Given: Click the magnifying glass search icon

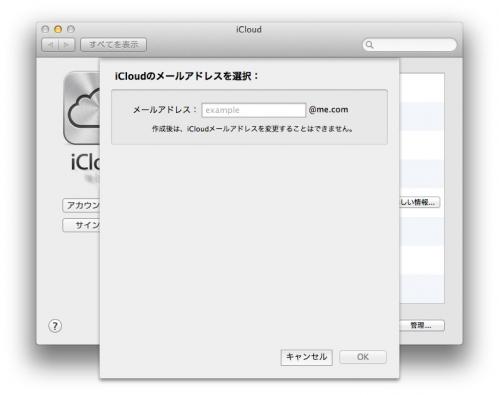Looking at the screenshot, I should tap(369, 44).
